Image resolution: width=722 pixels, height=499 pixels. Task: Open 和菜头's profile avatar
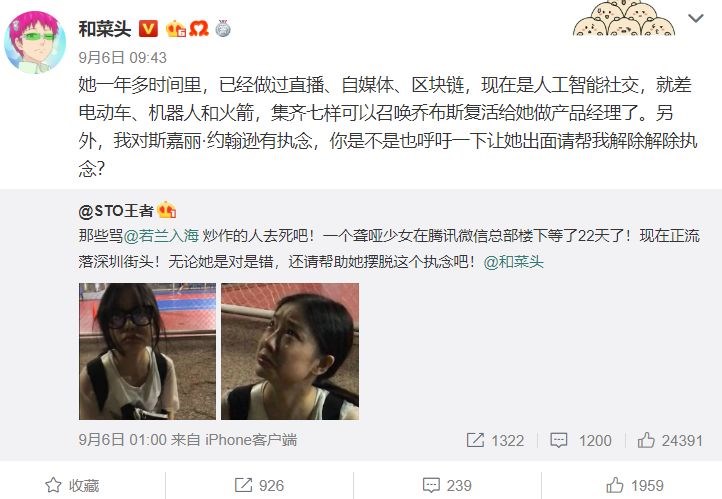pyautogui.click(x=35, y=42)
